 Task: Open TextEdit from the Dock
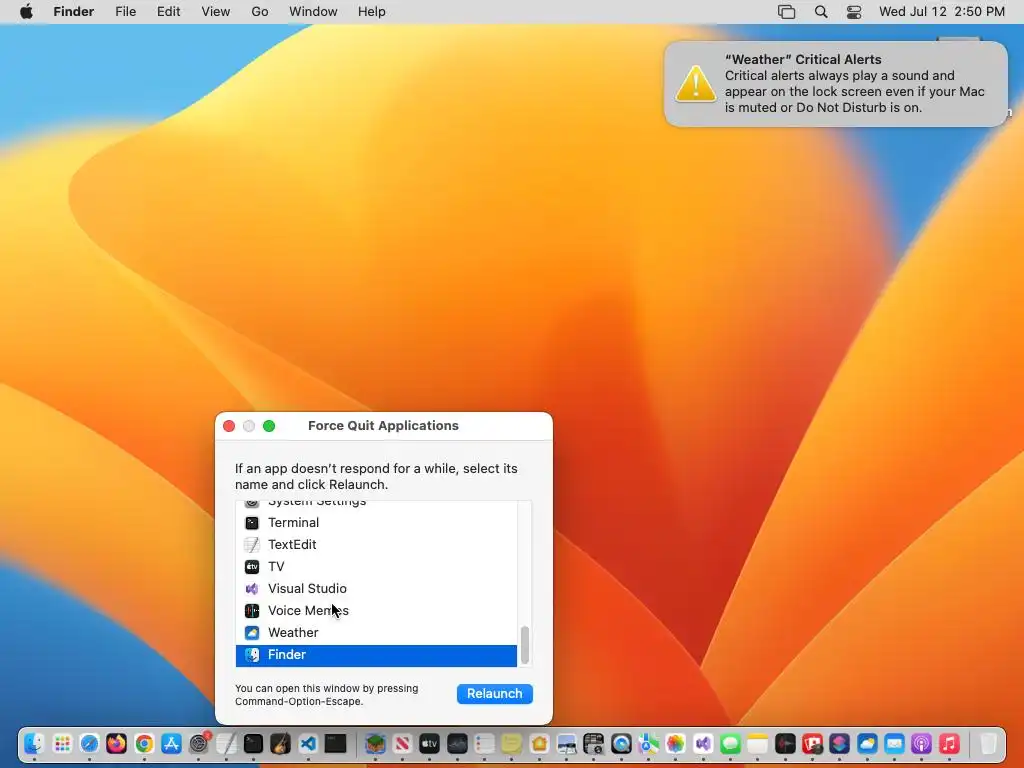click(227, 743)
